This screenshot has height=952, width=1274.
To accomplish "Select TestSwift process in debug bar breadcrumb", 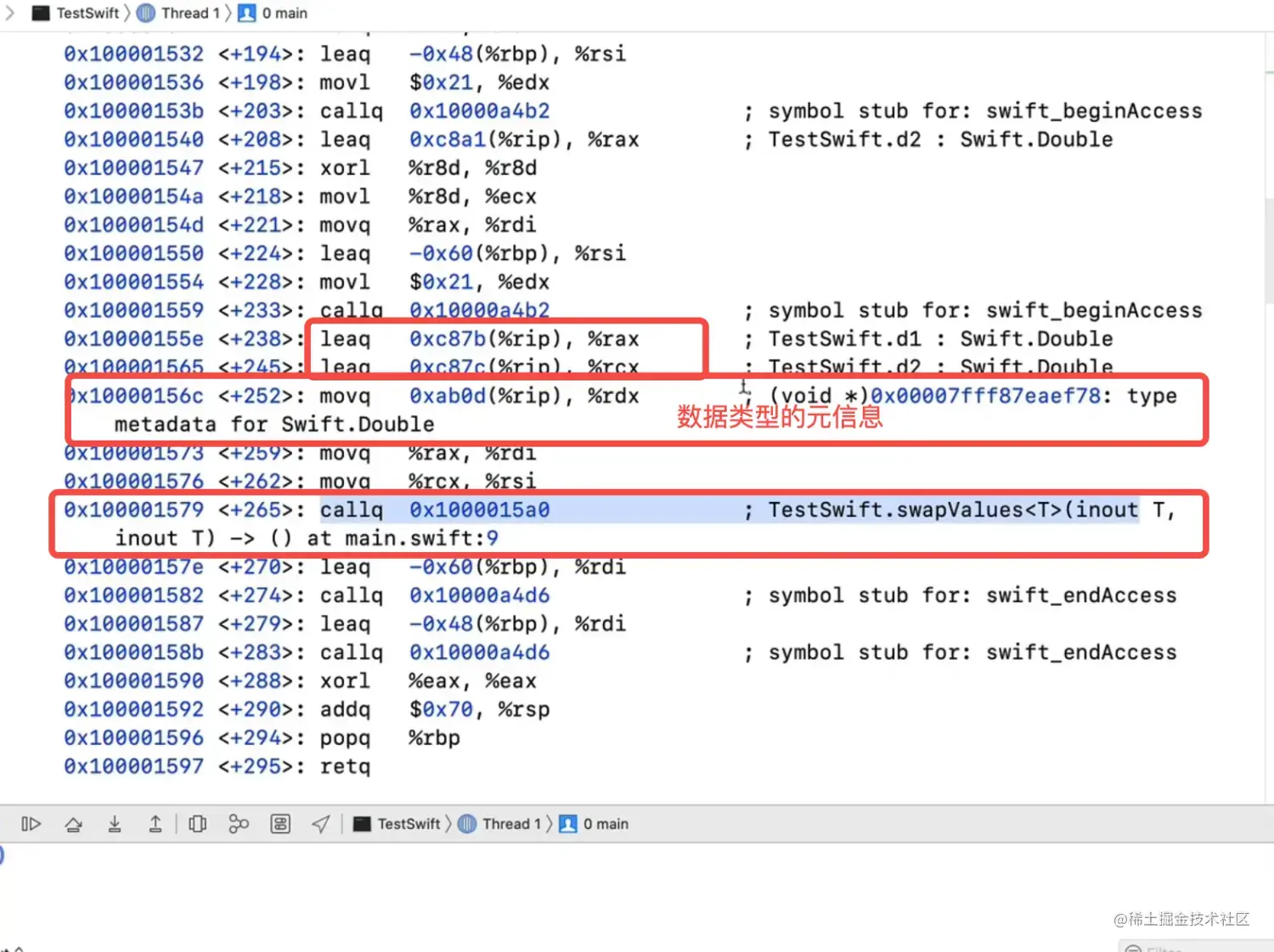I will click(x=397, y=824).
